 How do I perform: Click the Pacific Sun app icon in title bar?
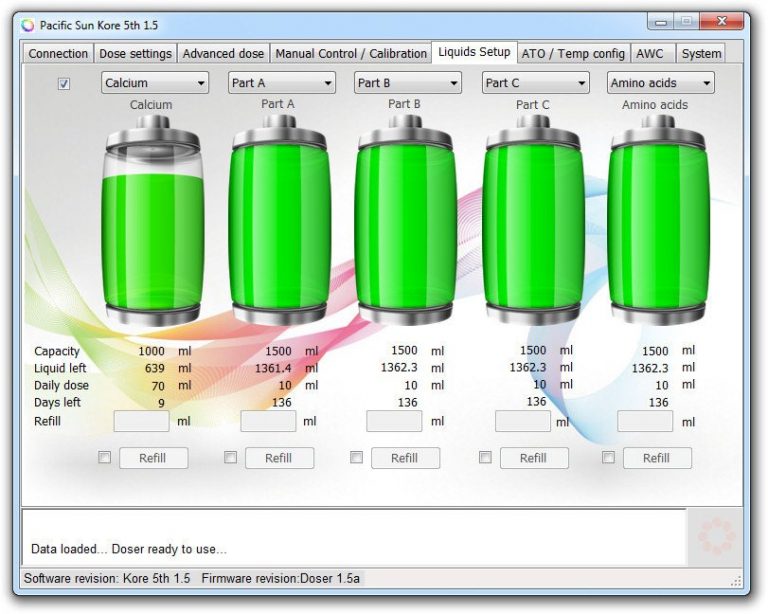[28, 25]
